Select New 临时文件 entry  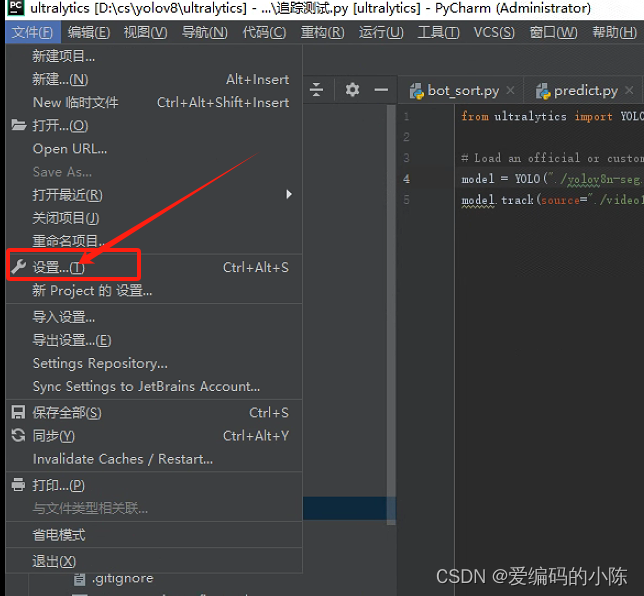154,102
